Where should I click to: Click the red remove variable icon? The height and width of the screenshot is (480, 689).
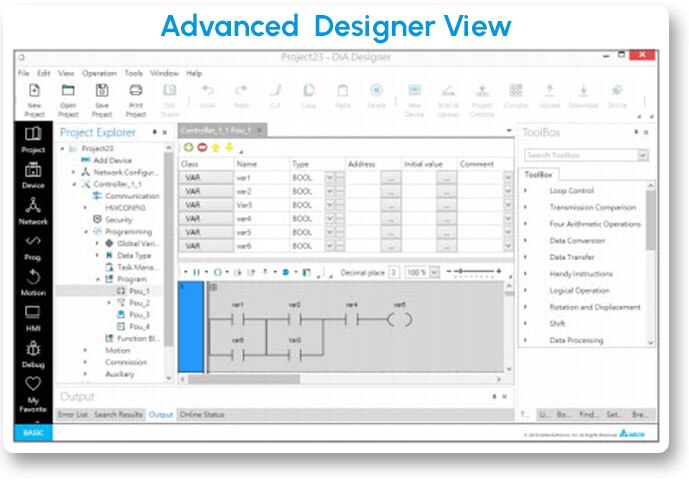tap(202, 148)
